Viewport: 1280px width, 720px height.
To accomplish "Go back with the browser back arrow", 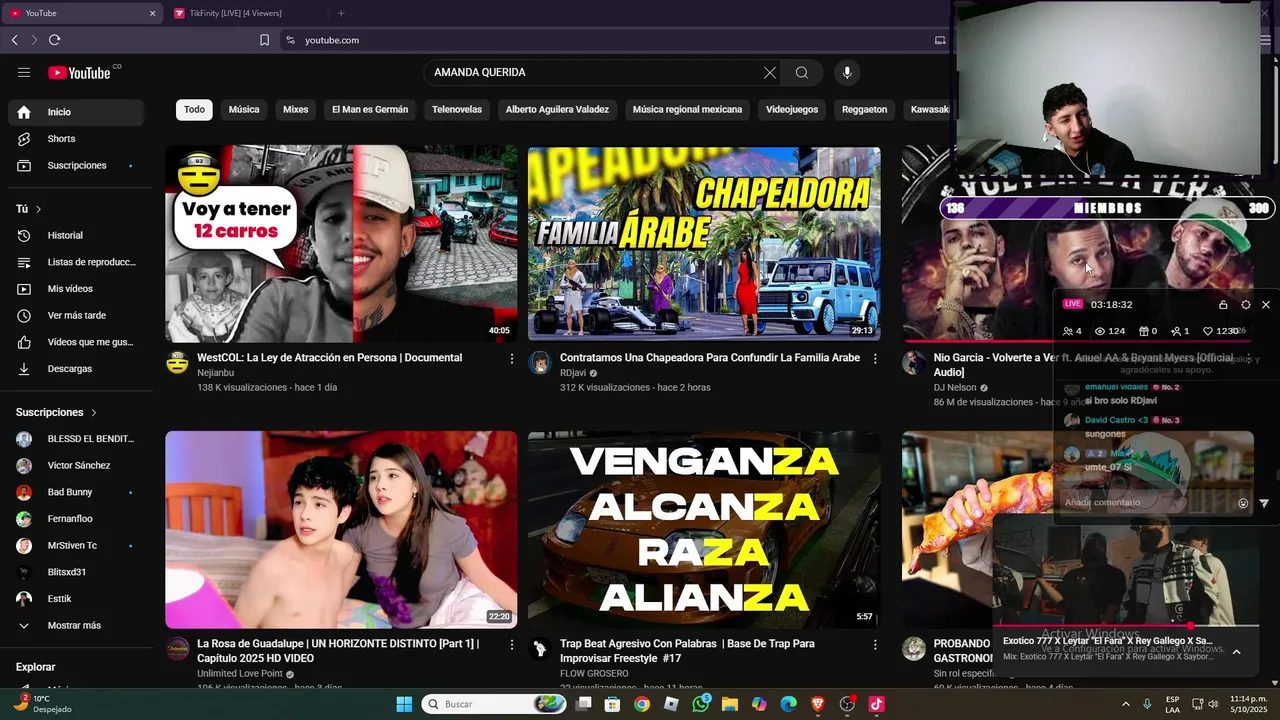I will point(15,40).
